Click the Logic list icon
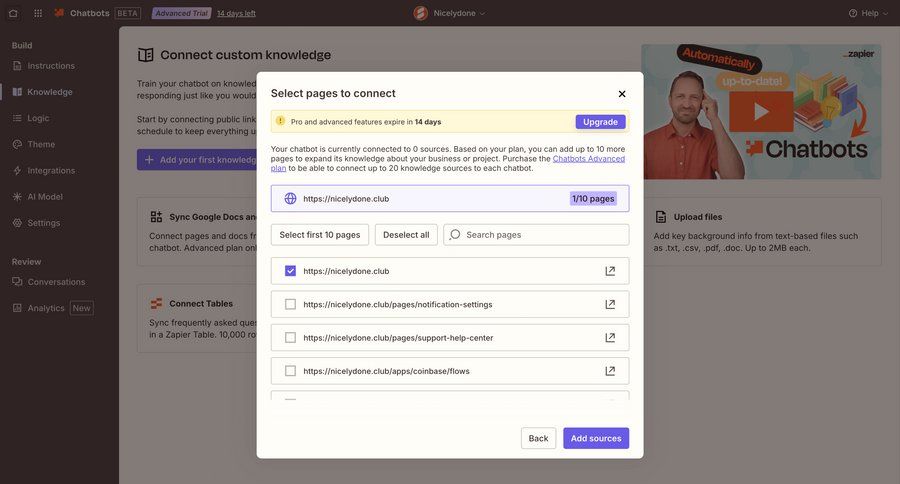The width and height of the screenshot is (900, 484). pyautogui.click(x=17, y=118)
